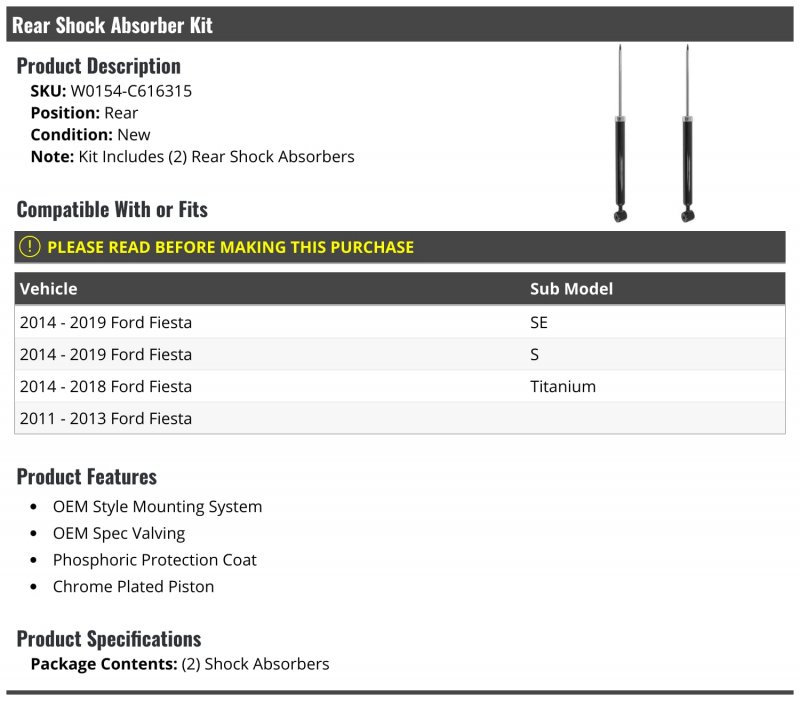Click the SKU number W0154-C616315
This screenshot has height=701, width=800.
(131, 91)
